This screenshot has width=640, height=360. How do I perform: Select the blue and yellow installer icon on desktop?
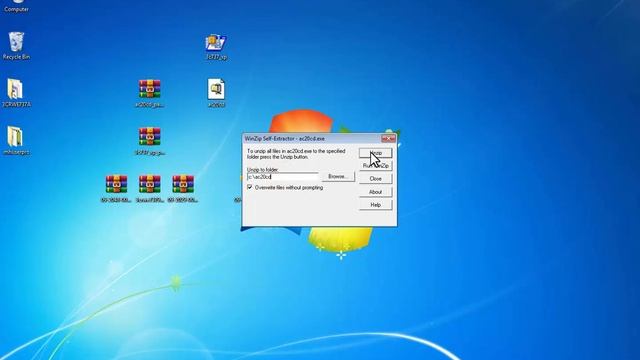(216, 47)
